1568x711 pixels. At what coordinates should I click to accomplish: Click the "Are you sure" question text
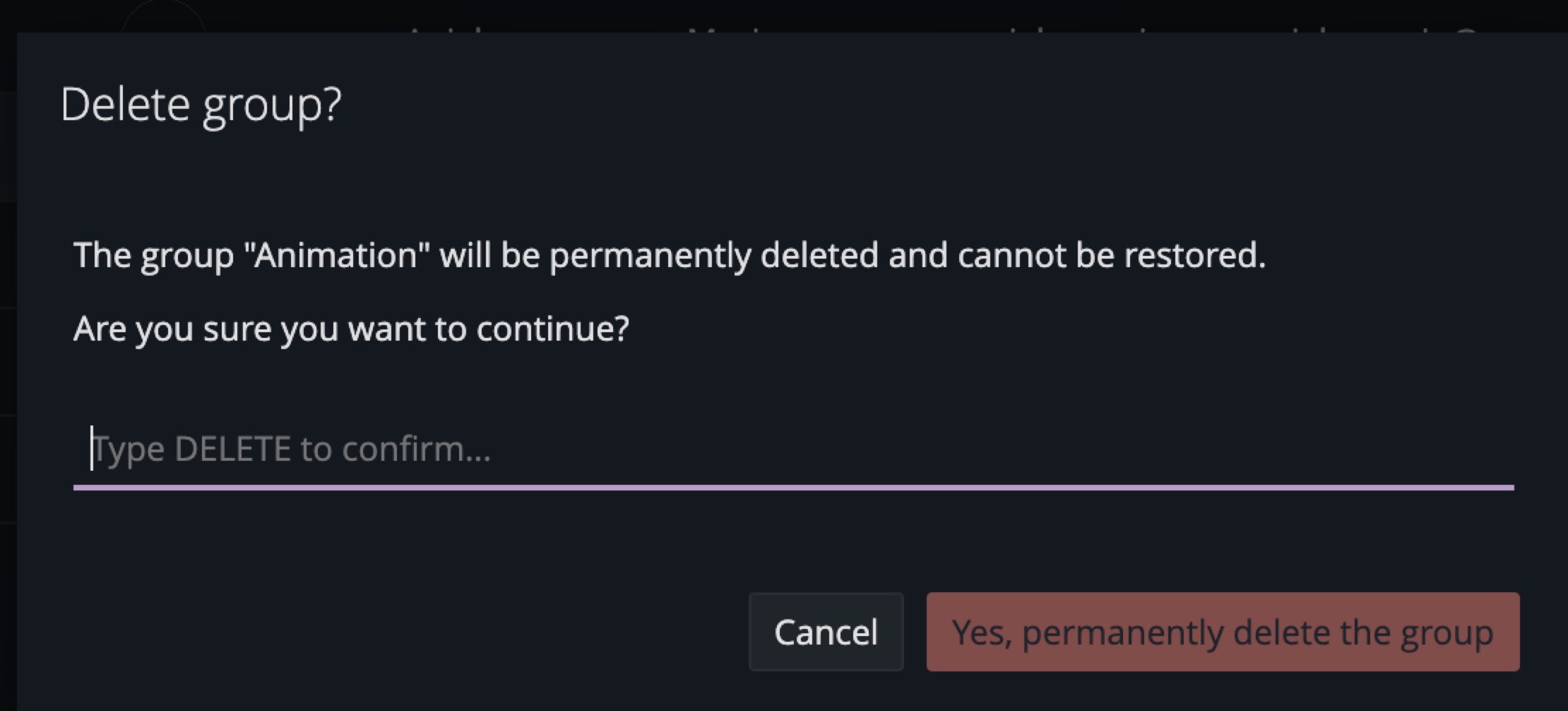click(351, 329)
